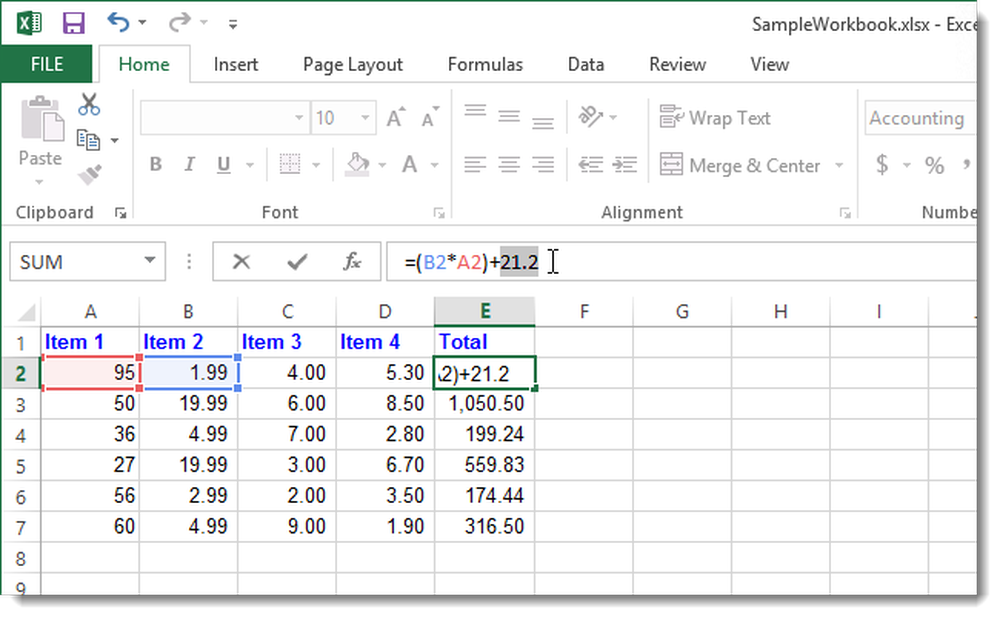Click the Save icon in quick access toolbar
The image size is (1000, 618).
pos(74,24)
